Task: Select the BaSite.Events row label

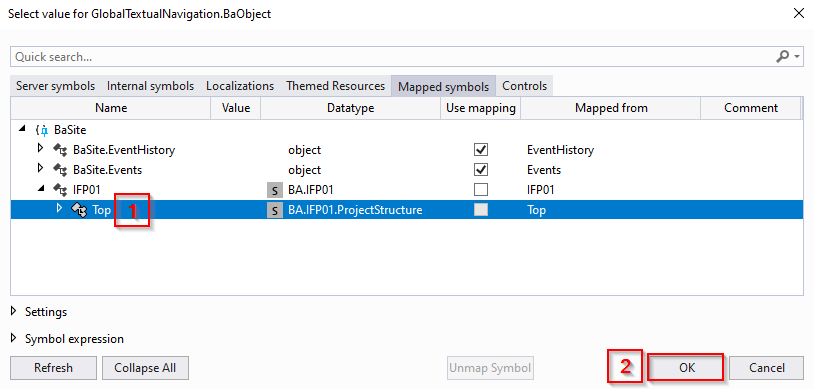Action: pyautogui.click(x=107, y=170)
